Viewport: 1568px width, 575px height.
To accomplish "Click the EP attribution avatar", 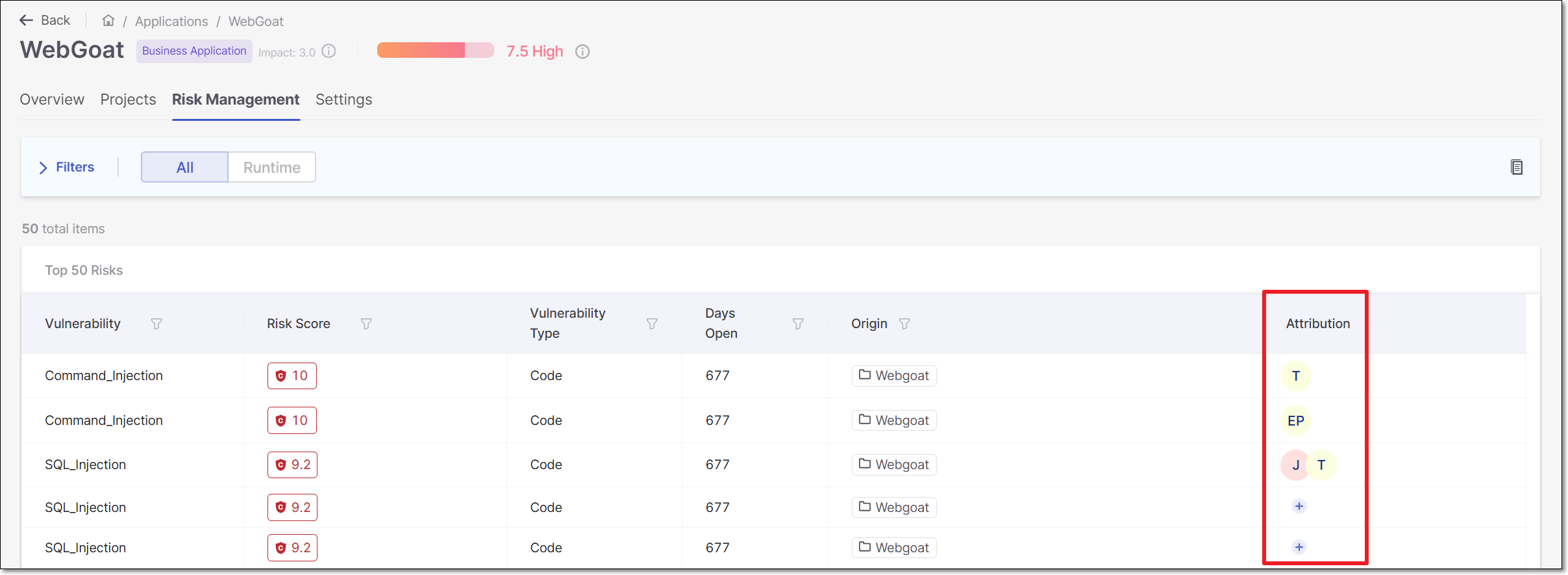I will point(1295,421).
